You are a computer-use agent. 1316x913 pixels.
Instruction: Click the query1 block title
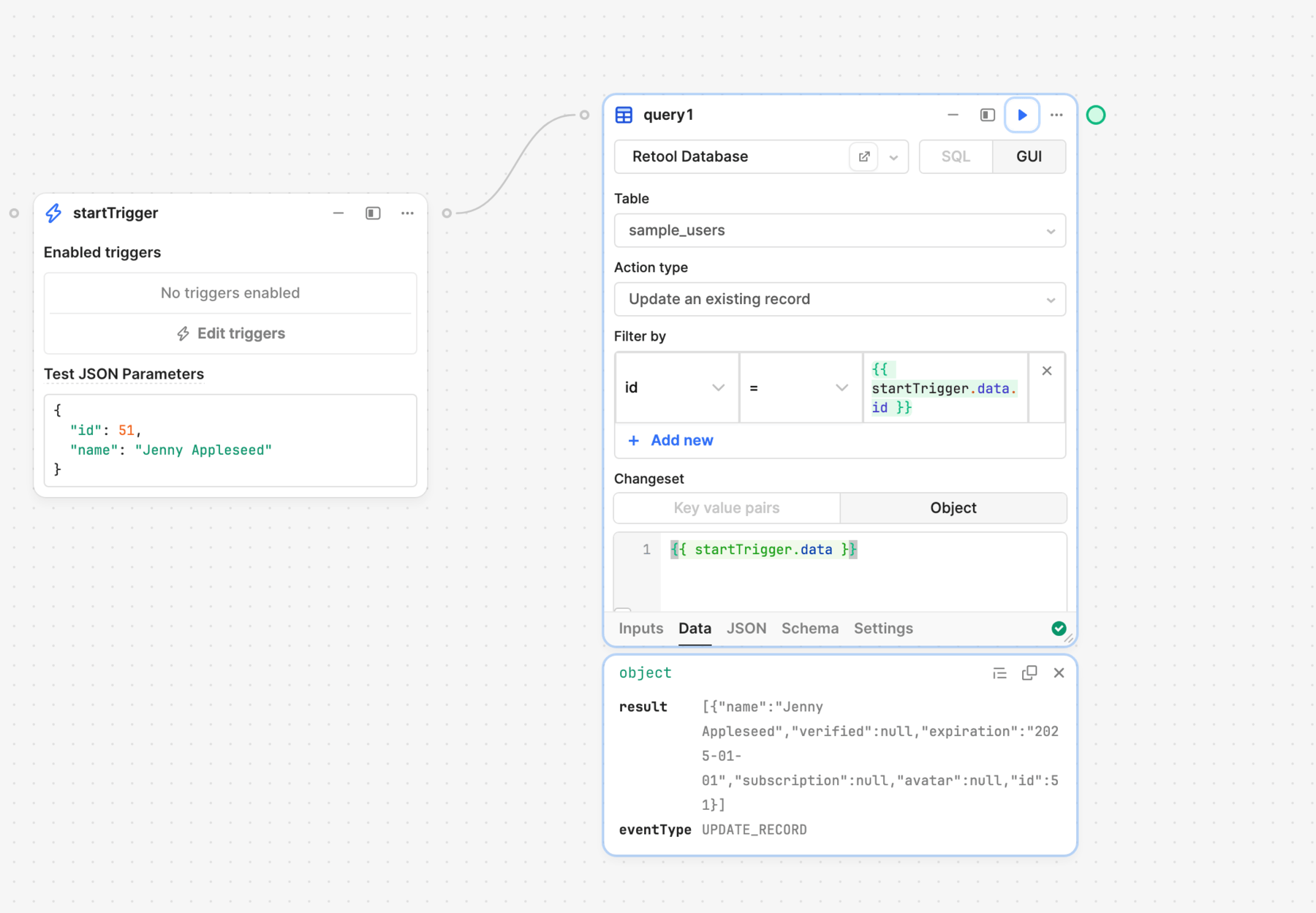coord(668,115)
